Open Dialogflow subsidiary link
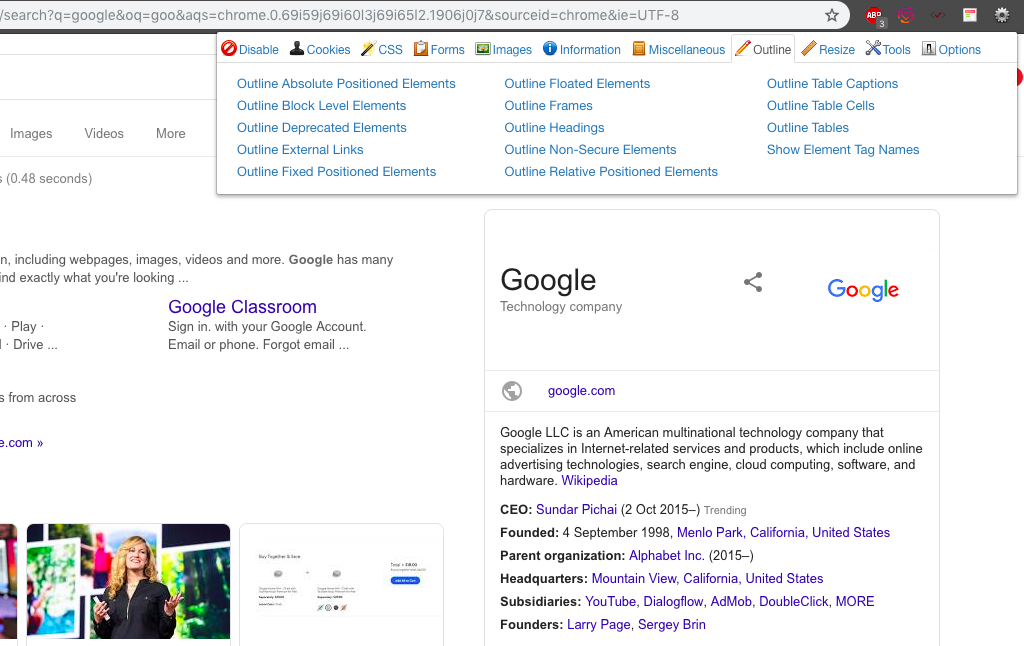1024x646 pixels. 673,602
